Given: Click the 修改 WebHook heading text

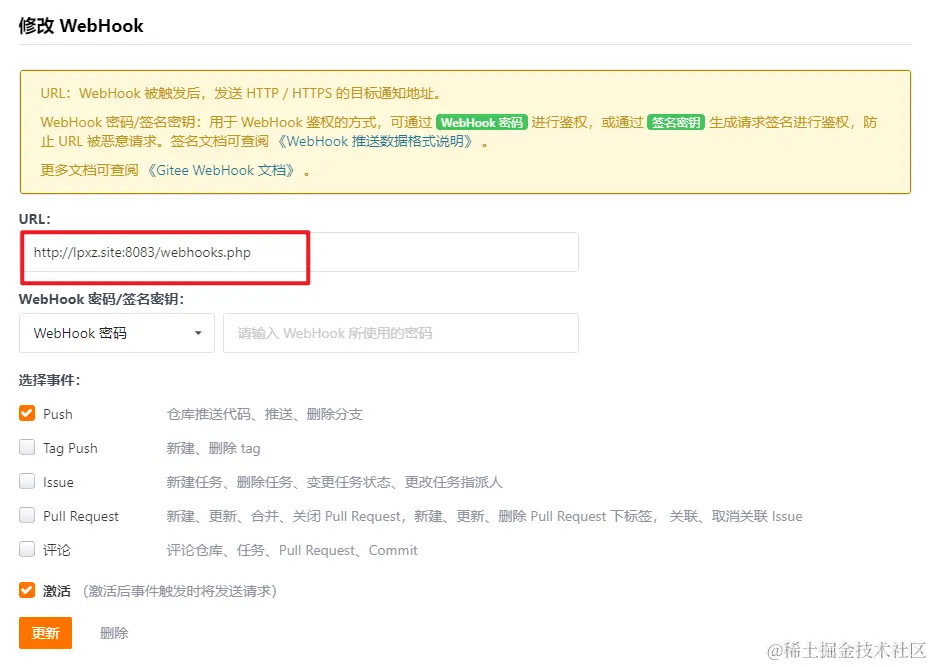Looking at the screenshot, I should click(x=81, y=26).
